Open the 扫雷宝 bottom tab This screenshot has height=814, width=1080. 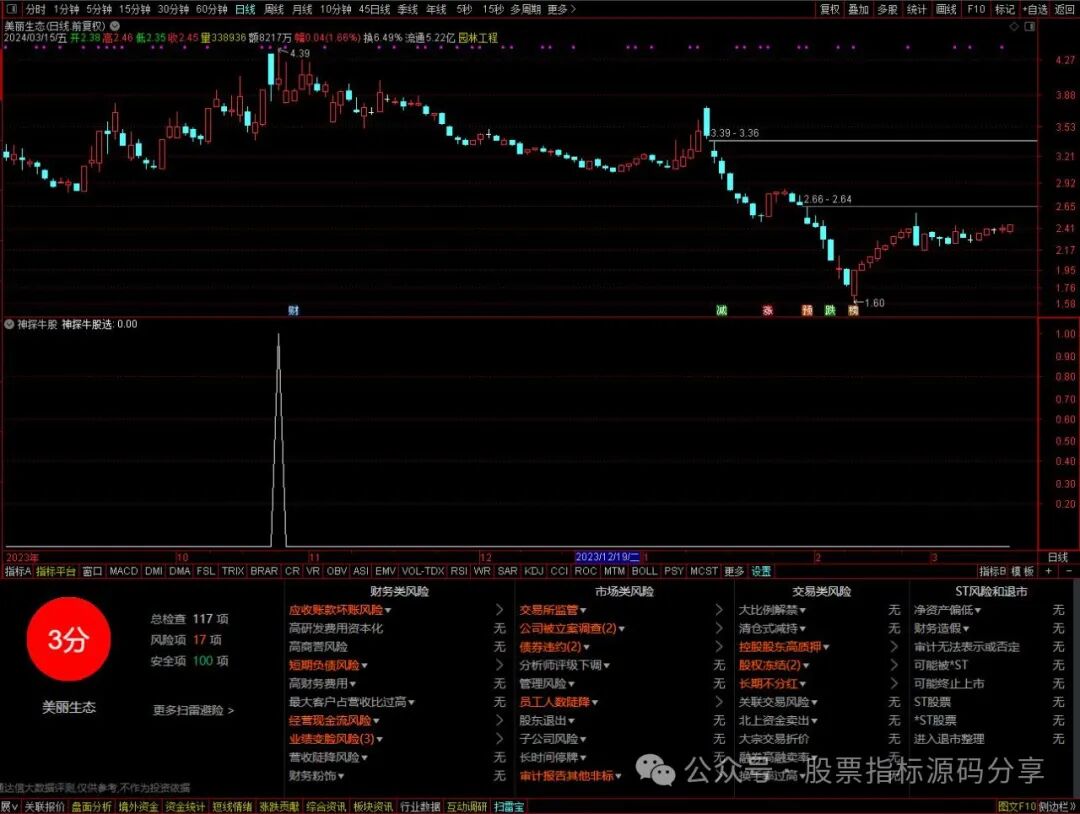click(x=509, y=806)
